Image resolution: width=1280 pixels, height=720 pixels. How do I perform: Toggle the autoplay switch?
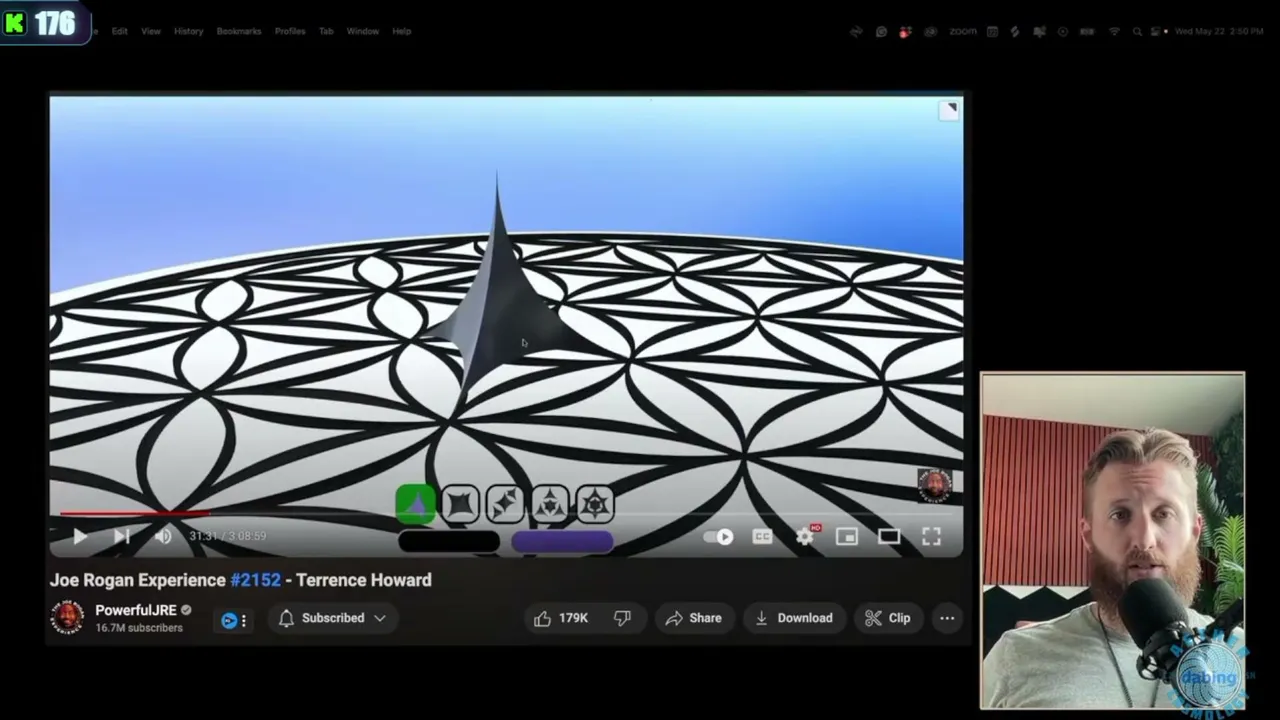(x=718, y=537)
